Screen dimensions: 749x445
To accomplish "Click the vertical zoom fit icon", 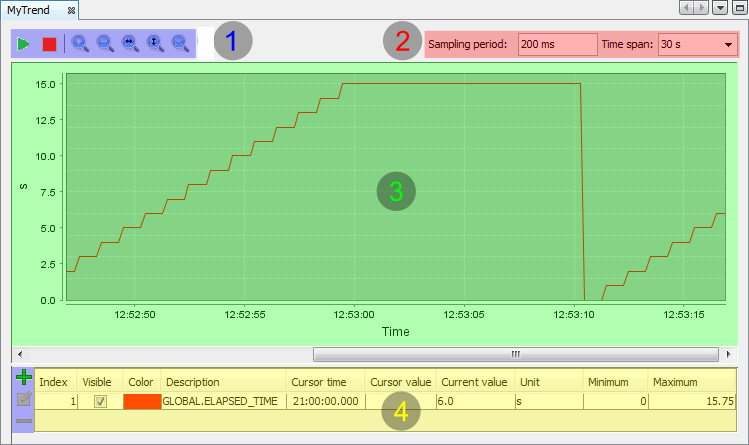I will 155,43.
